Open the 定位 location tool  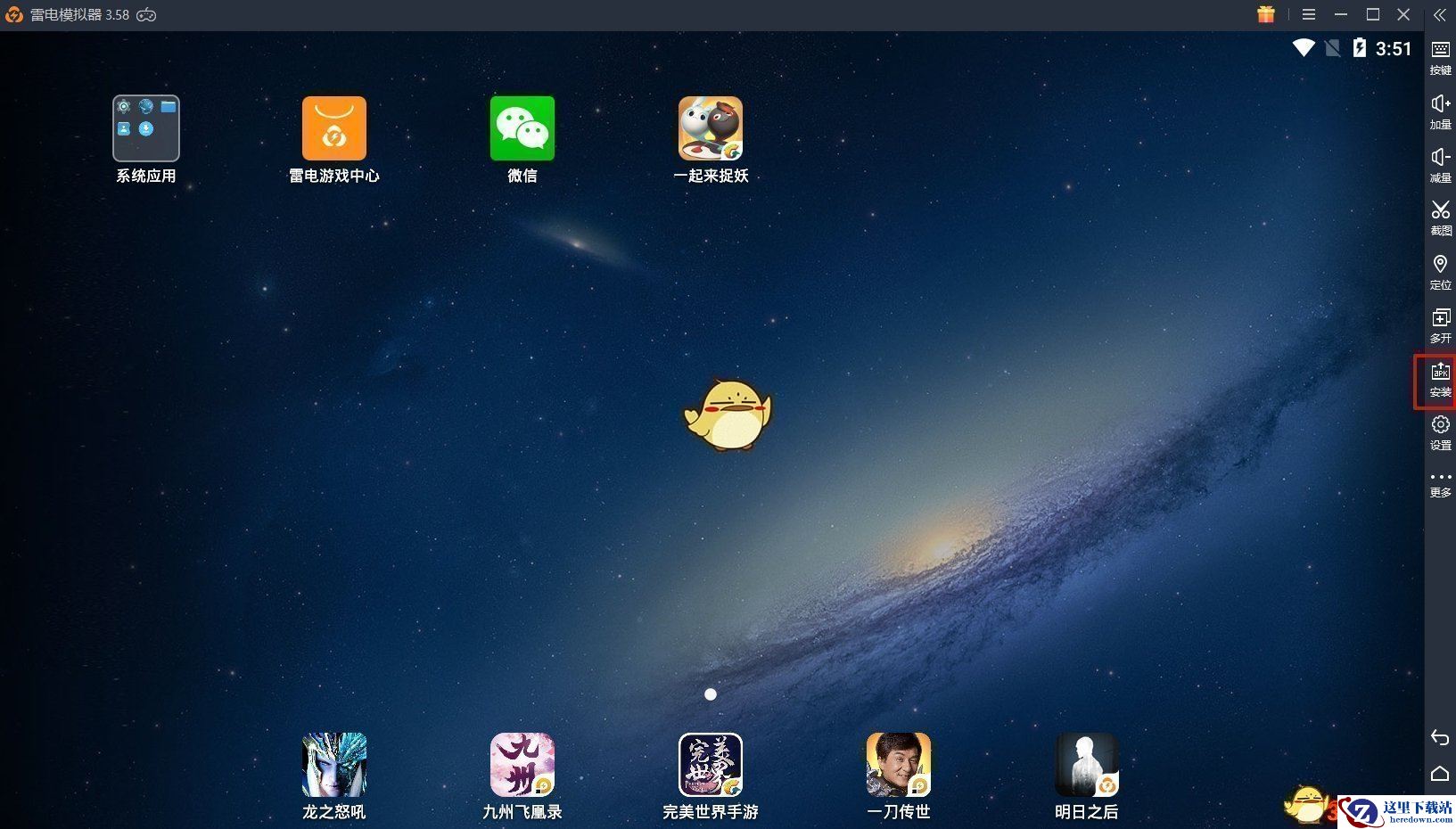(1440, 271)
